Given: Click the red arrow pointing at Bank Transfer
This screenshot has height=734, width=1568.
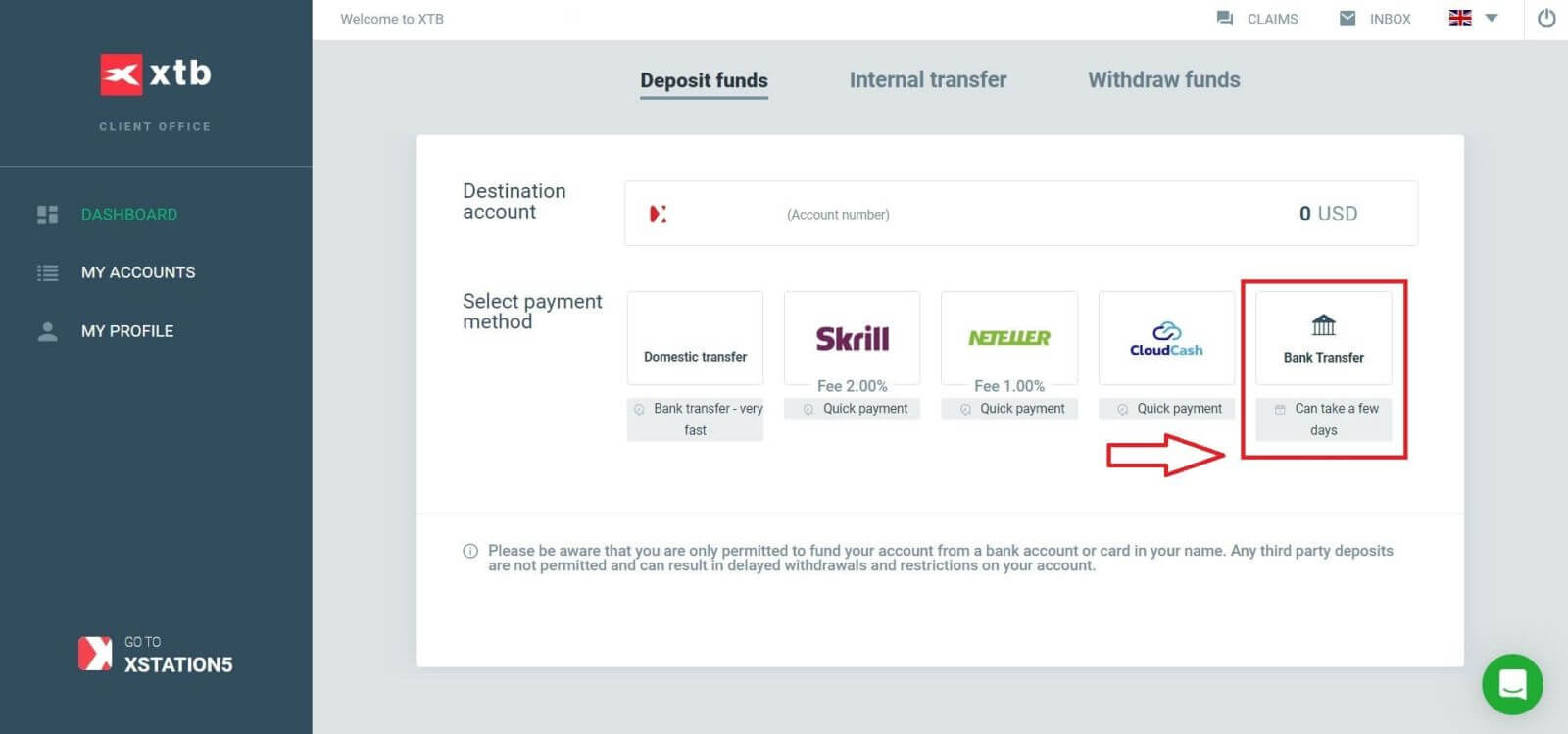Looking at the screenshot, I should point(1166,454).
